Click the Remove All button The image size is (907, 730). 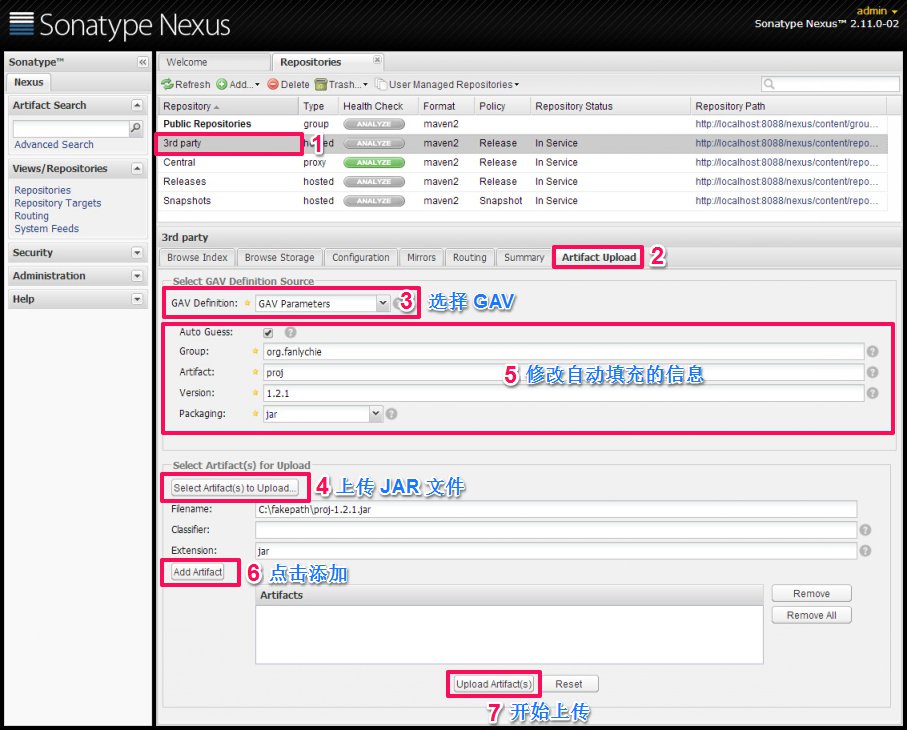(x=811, y=615)
